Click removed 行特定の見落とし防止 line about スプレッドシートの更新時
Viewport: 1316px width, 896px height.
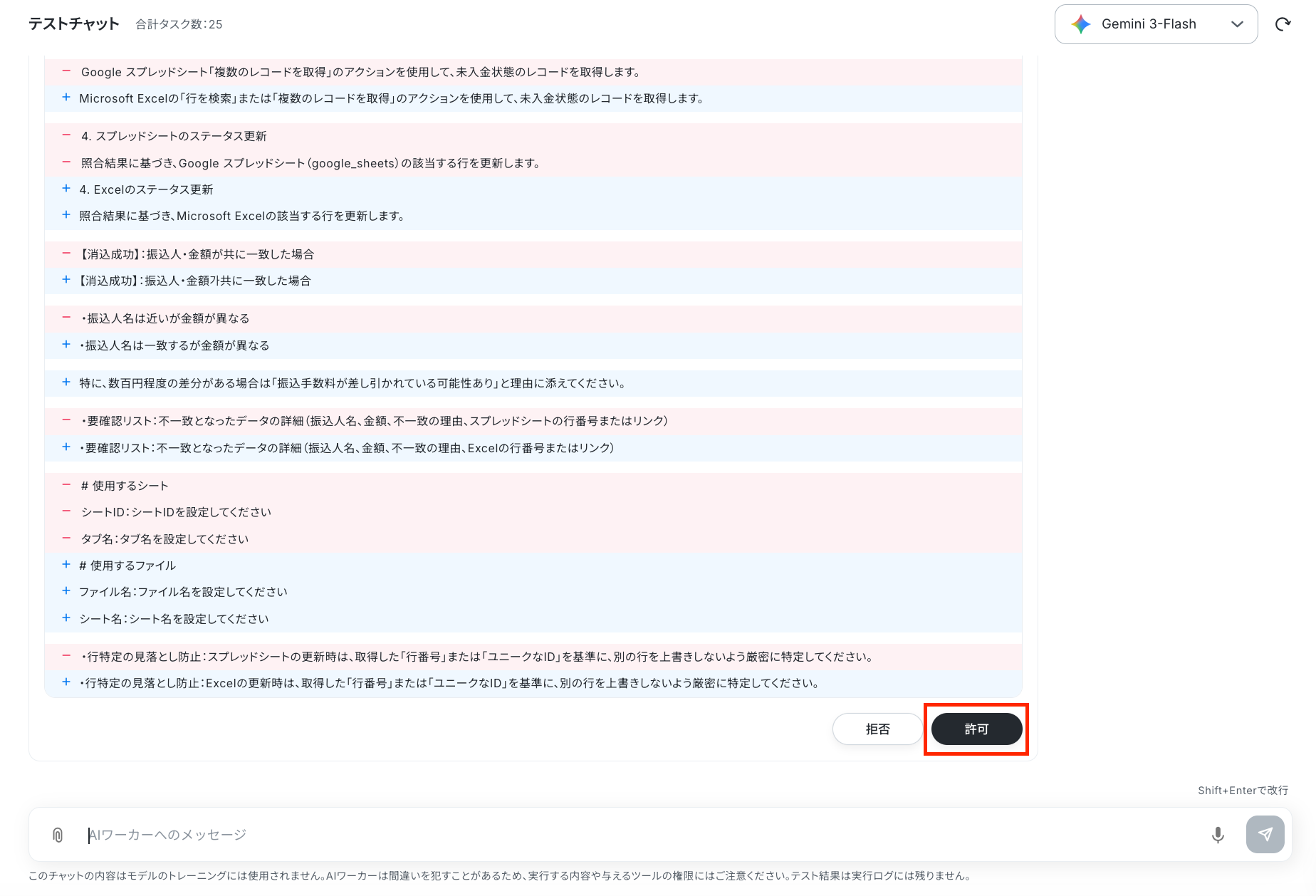click(x=533, y=657)
